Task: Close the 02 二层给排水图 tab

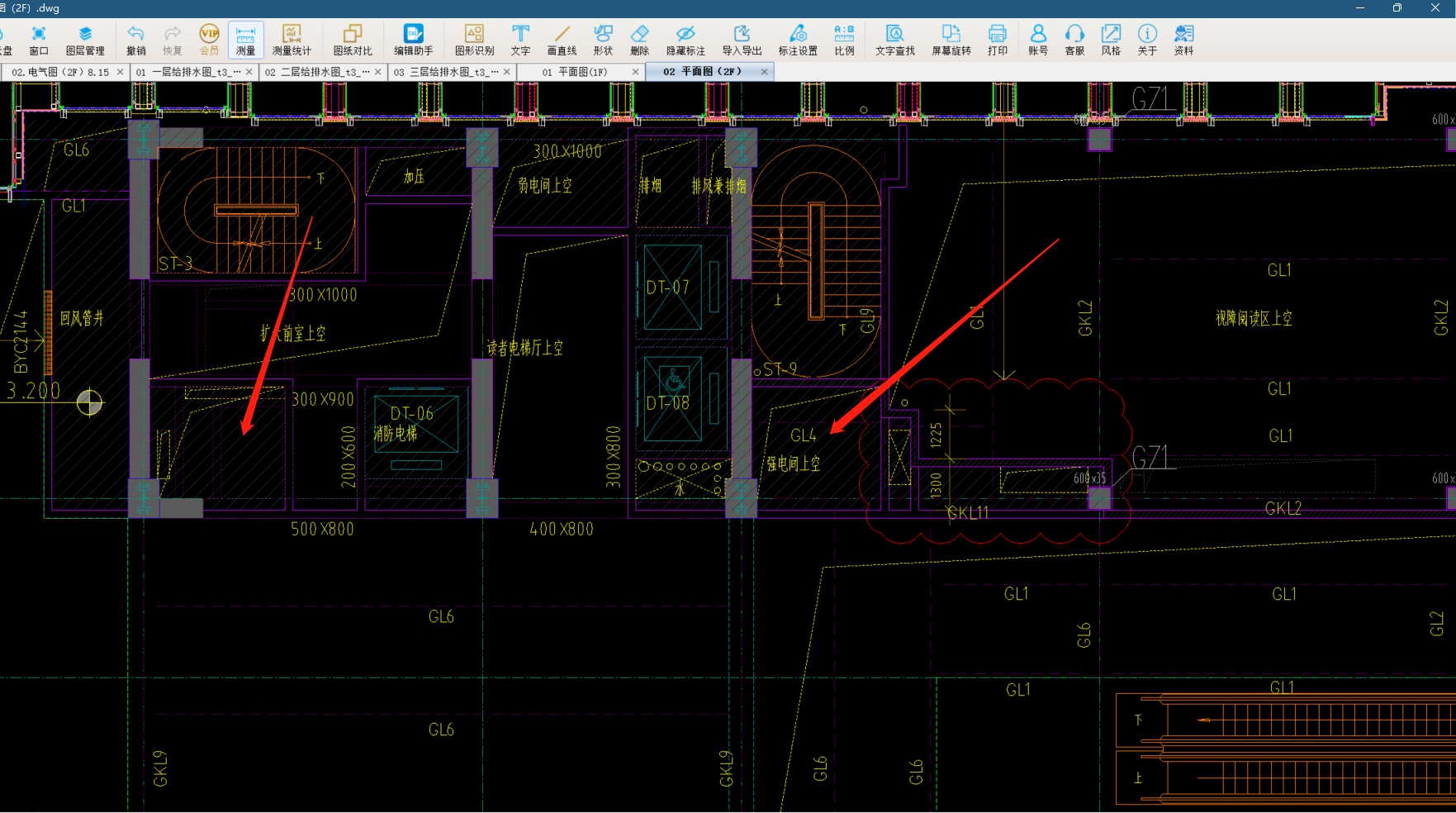Action: click(x=377, y=72)
